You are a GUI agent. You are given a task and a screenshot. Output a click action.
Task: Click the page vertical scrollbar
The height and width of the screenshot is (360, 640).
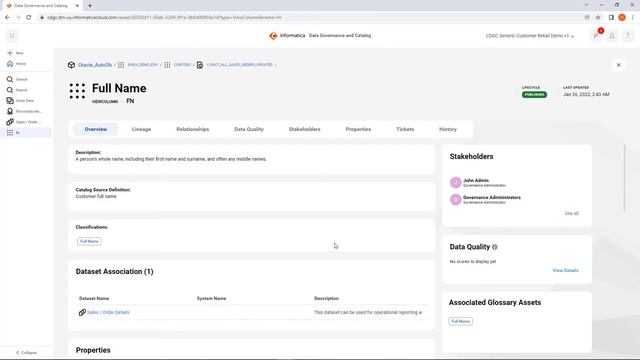624,178
